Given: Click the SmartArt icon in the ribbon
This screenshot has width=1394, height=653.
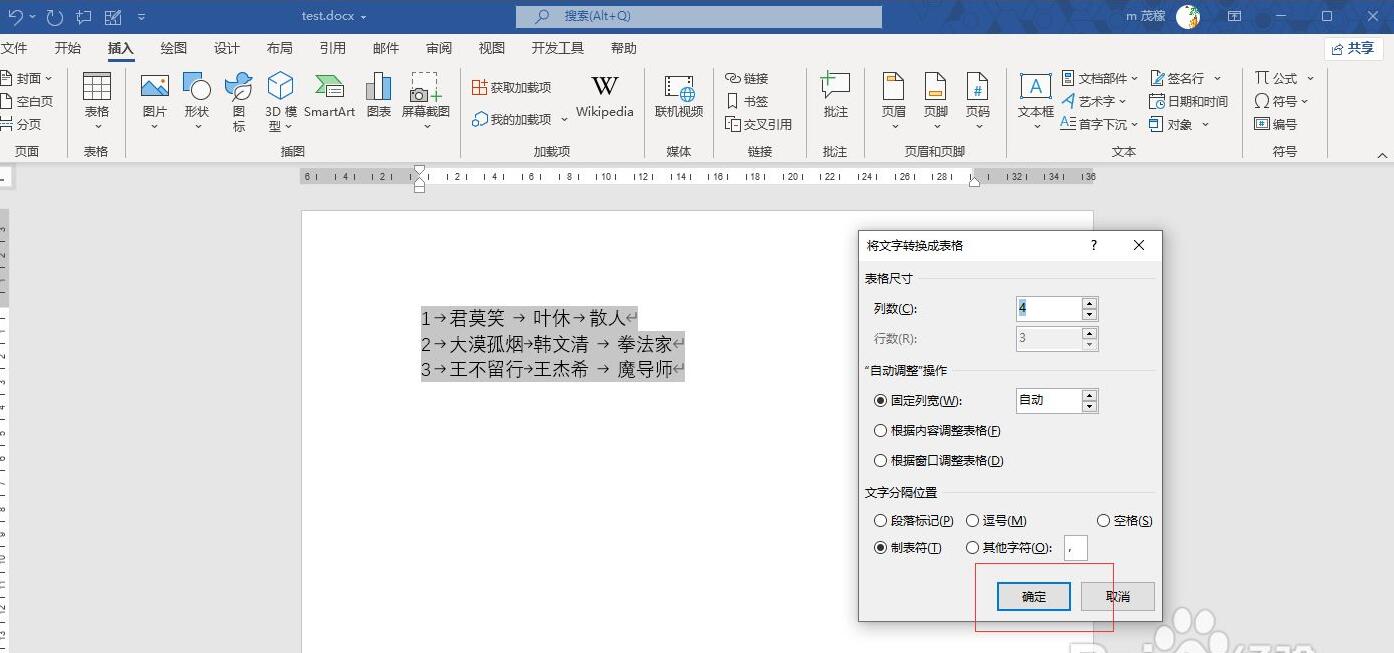Looking at the screenshot, I should (329, 88).
